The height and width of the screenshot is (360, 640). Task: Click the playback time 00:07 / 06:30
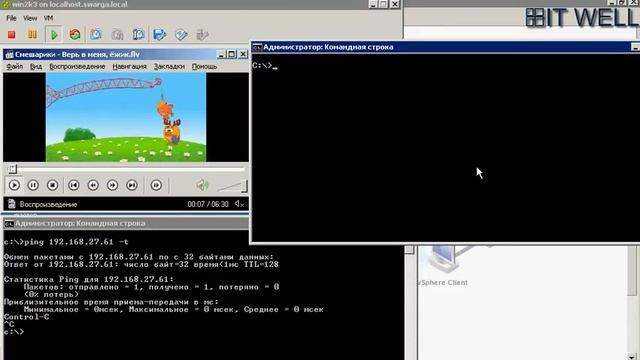click(208, 204)
